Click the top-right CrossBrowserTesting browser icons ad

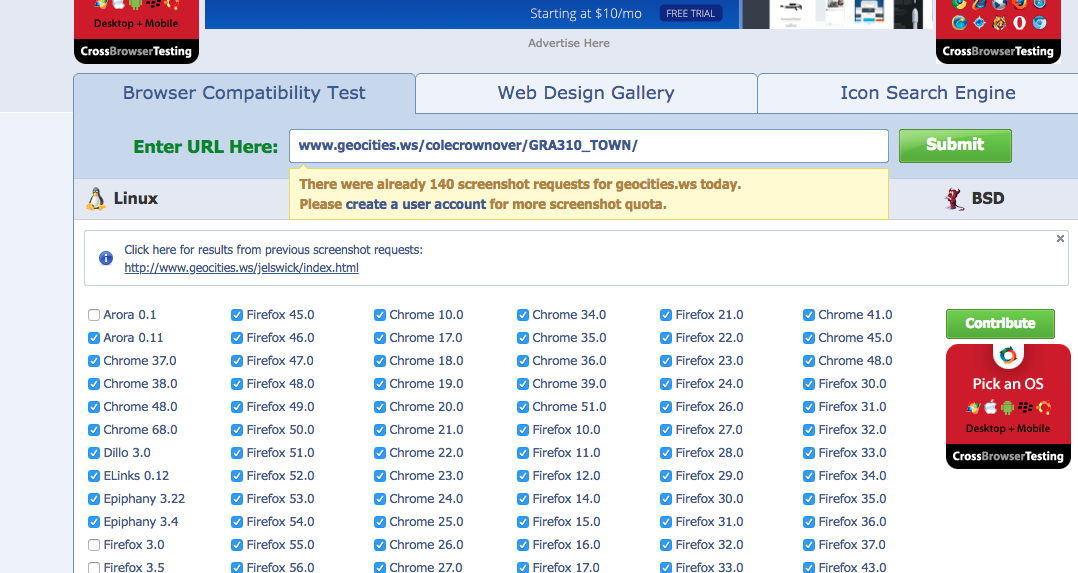[998, 32]
